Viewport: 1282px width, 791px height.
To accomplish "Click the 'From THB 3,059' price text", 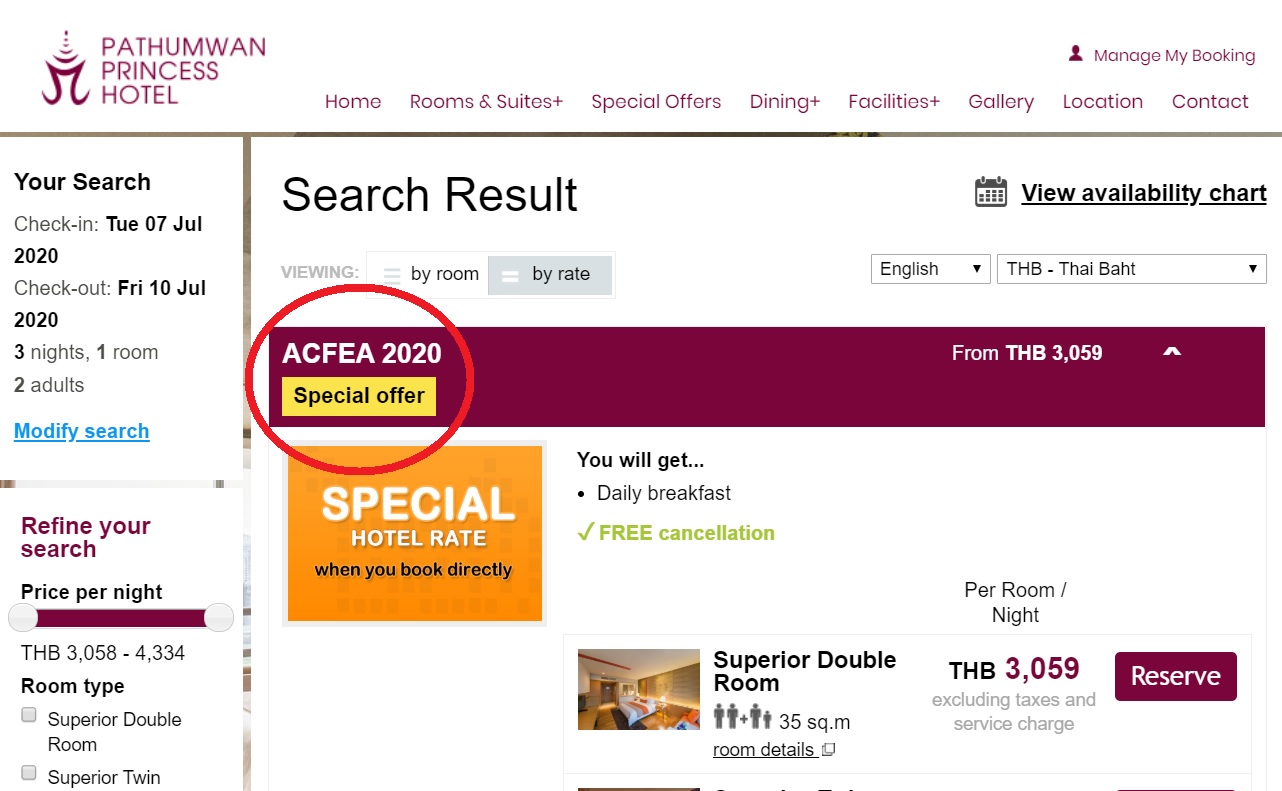I will click(x=1027, y=353).
